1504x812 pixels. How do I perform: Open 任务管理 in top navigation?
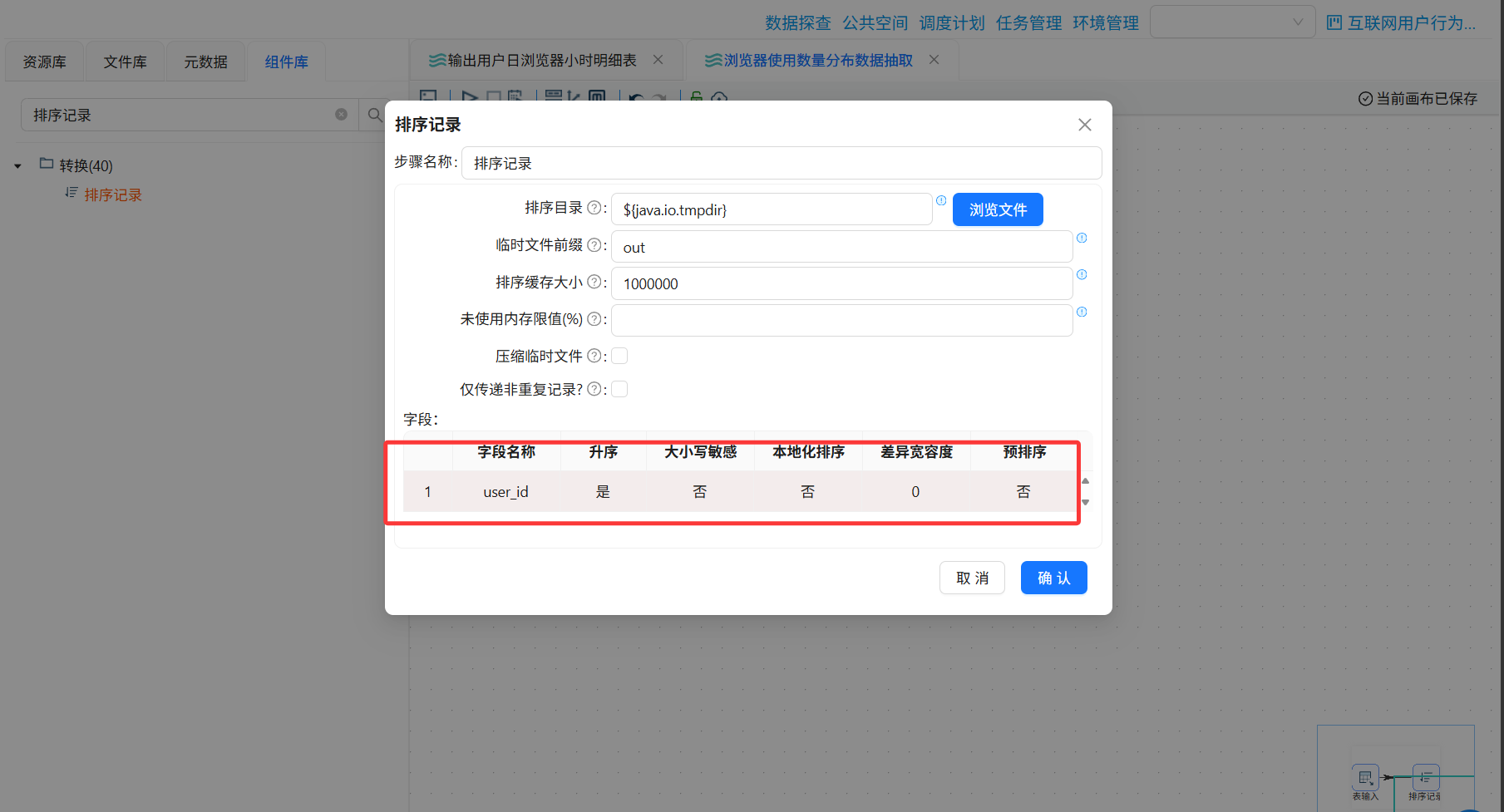1028,22
